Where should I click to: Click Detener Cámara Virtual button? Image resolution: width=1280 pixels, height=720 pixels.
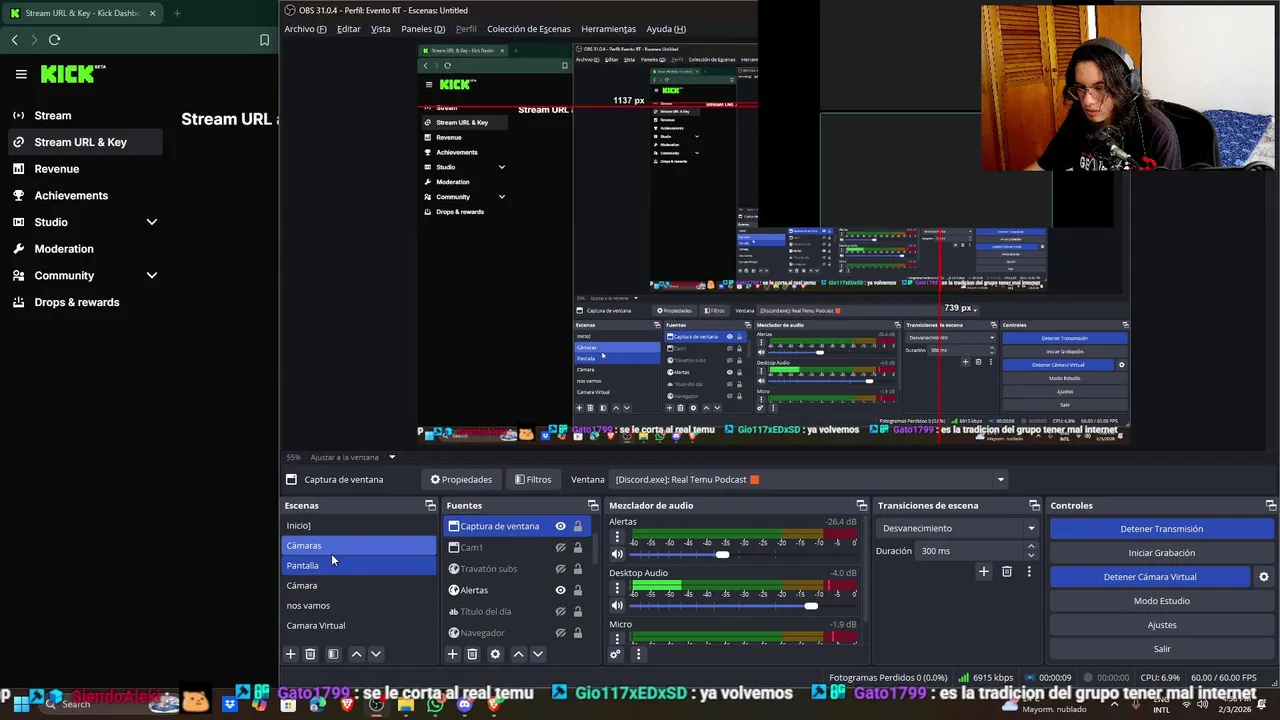pos(1150,577)
